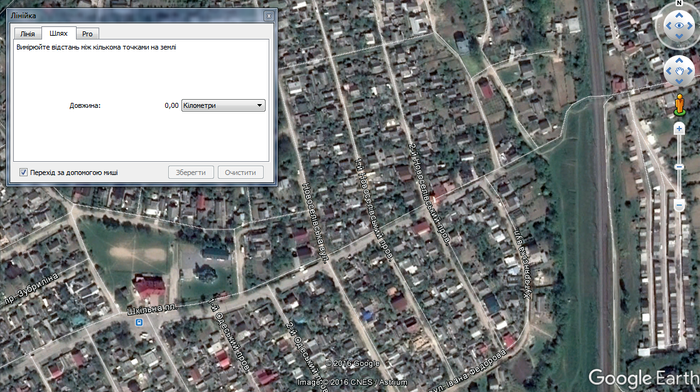Open the Pro tab
Viewport: 700px width, 392px height.
pos(88,33)
